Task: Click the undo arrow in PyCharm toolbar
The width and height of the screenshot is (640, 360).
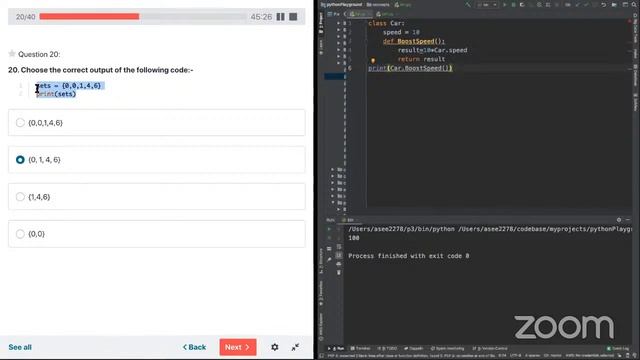Action: tap(604, 4)
